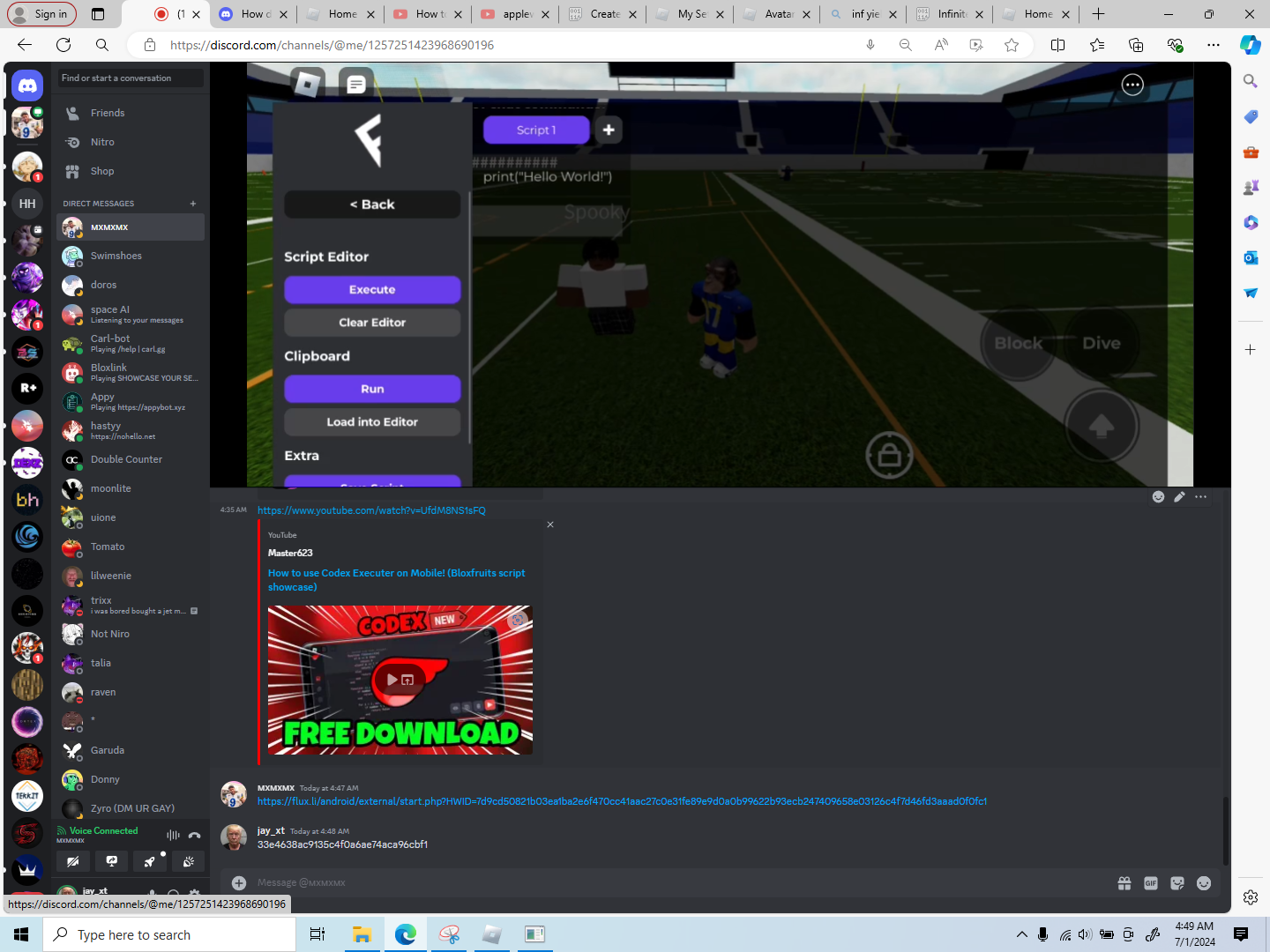Open 'How to use Codex Executer' video title
This screenshot has width=1270, height=952.
[396, 580]
